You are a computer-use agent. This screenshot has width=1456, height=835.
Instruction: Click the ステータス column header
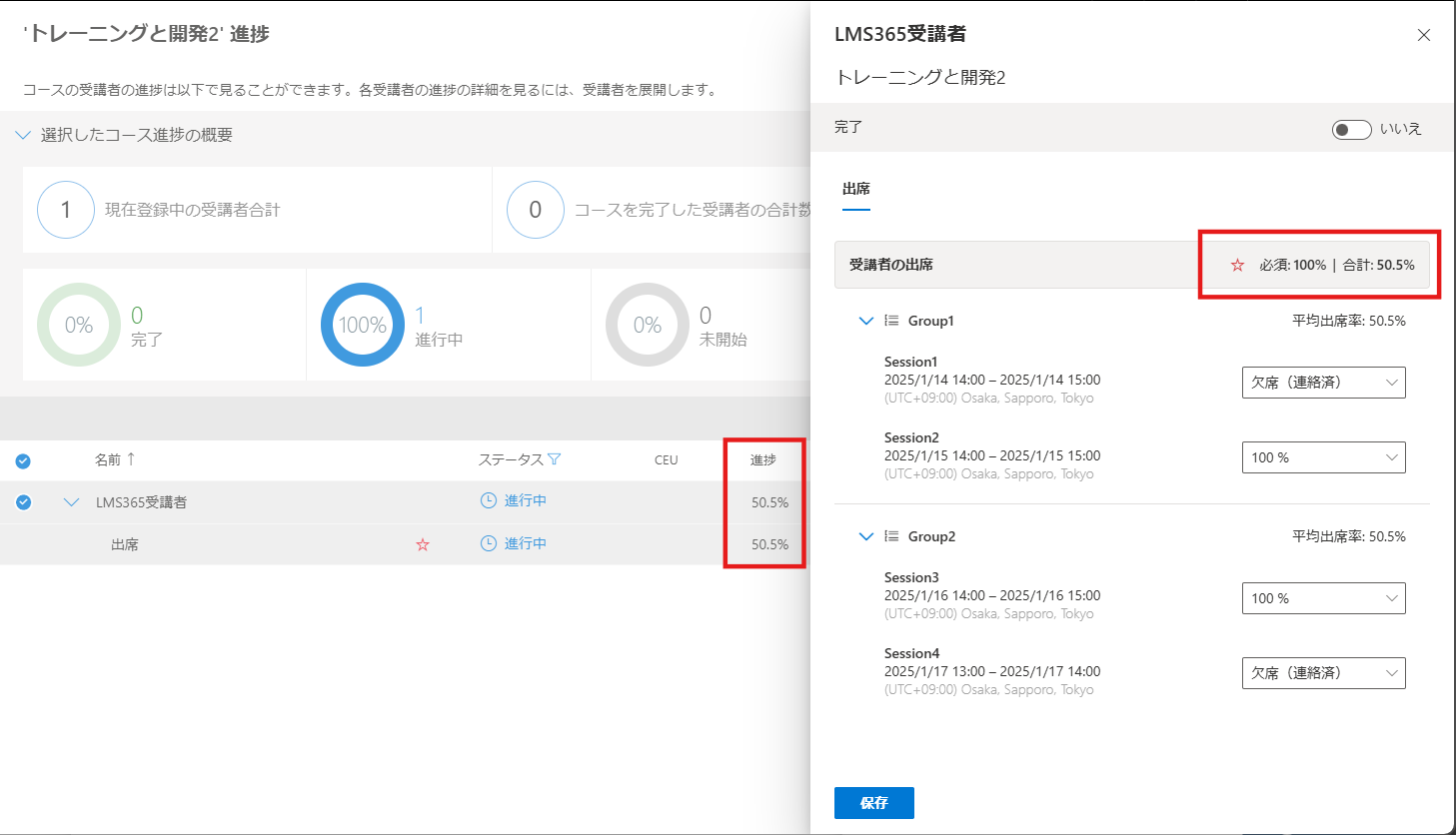[511, 459]
